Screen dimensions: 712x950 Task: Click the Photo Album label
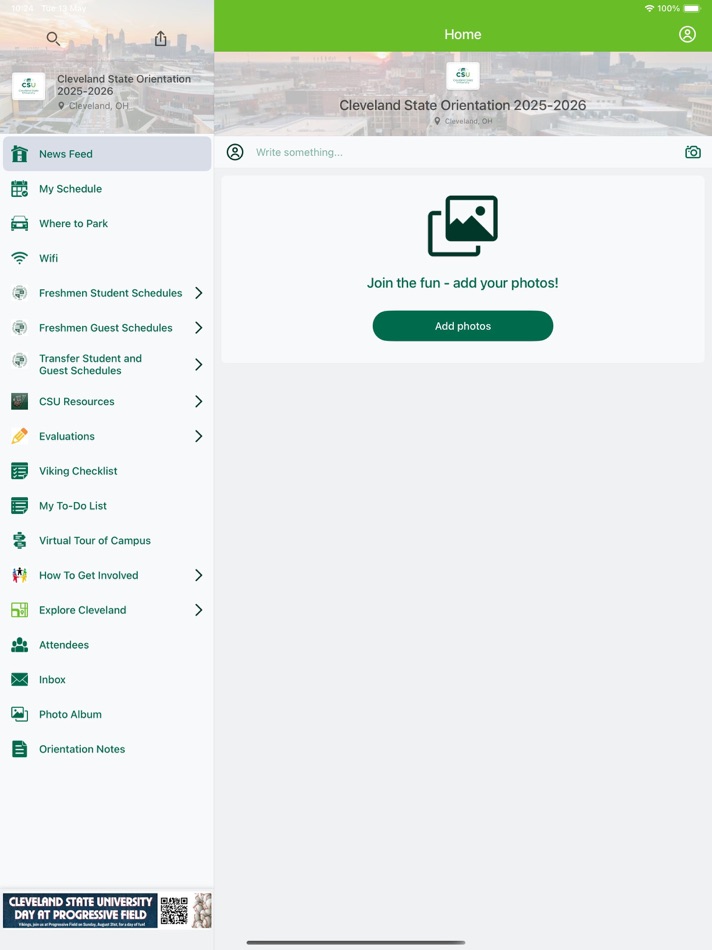[x=70, y=714]
